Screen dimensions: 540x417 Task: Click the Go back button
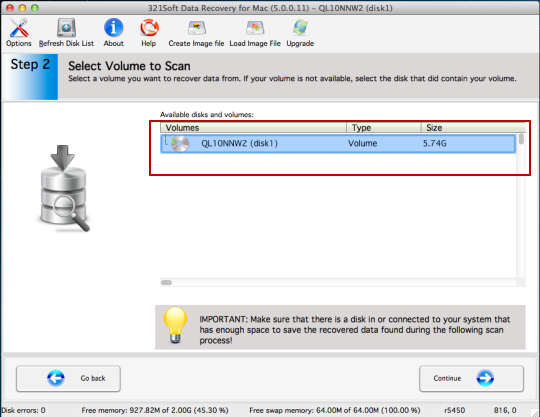[68, 378]
